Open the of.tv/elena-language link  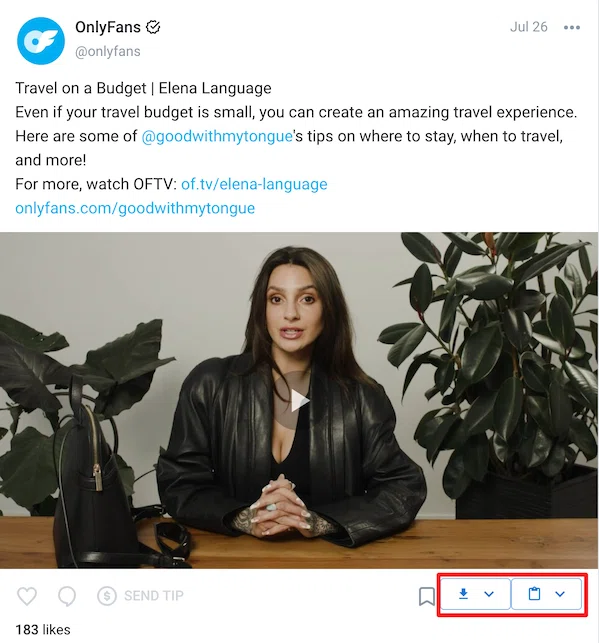[254, 184]
